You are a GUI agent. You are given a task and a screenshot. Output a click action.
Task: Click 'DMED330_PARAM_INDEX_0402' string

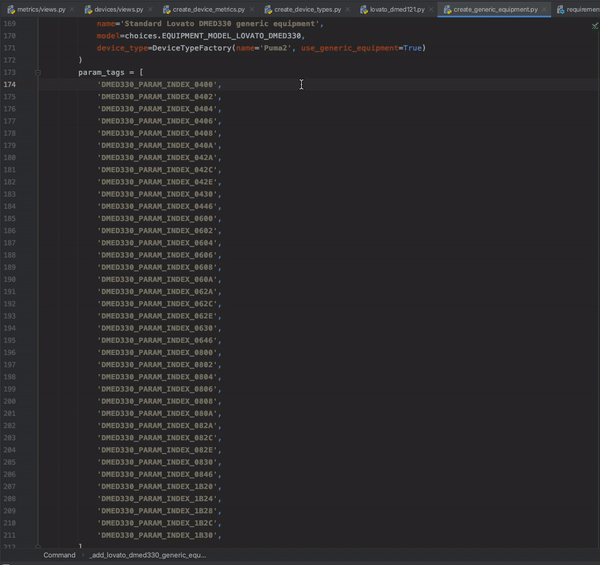157,97
